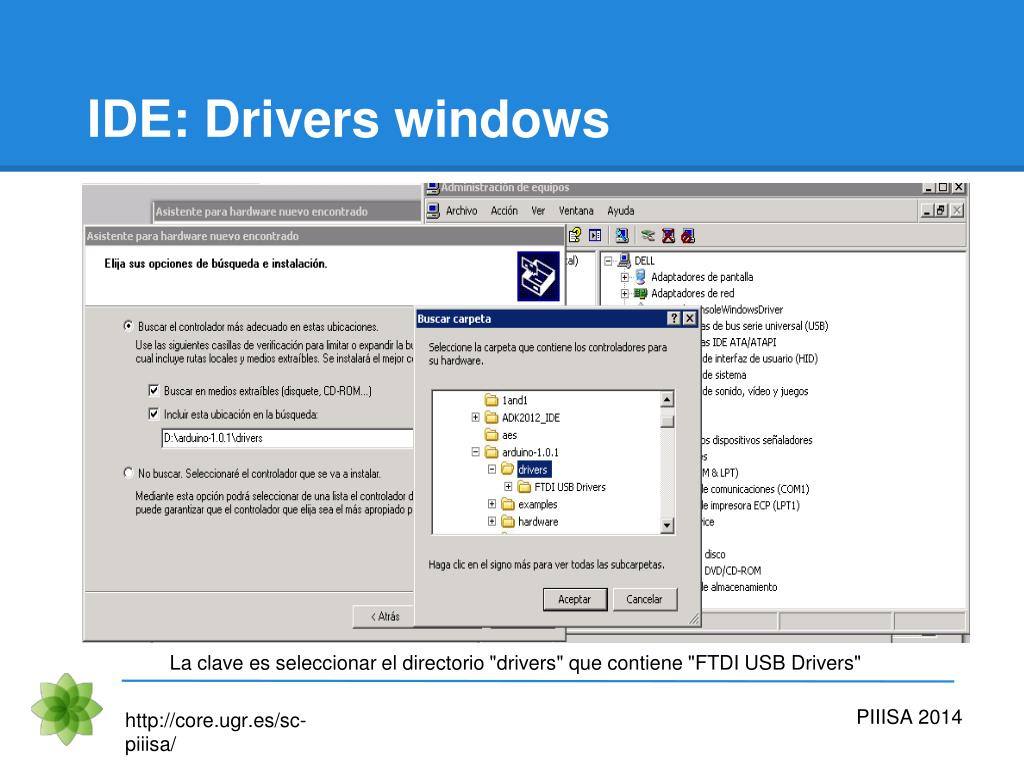Select the 'FTDI USB Drivers' folder label
The width and height of the screenshot is (1024, 768).
click(570, 487)
